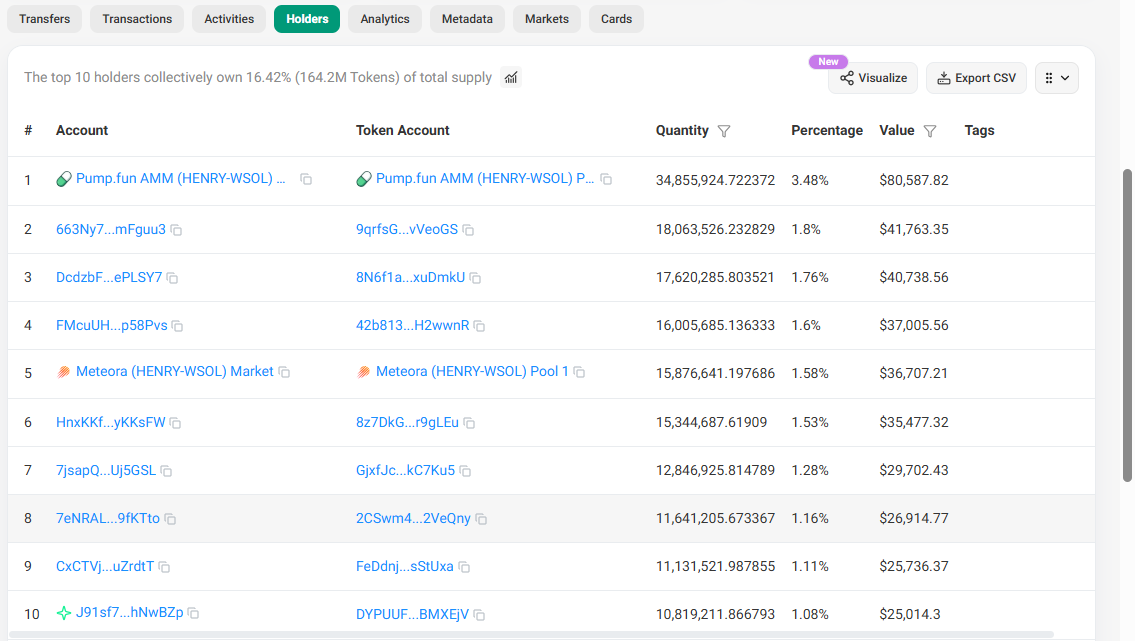This screenshot has height=641, width=1135.
Task: Open the Quantity column filter funnel
Action: 724,130
